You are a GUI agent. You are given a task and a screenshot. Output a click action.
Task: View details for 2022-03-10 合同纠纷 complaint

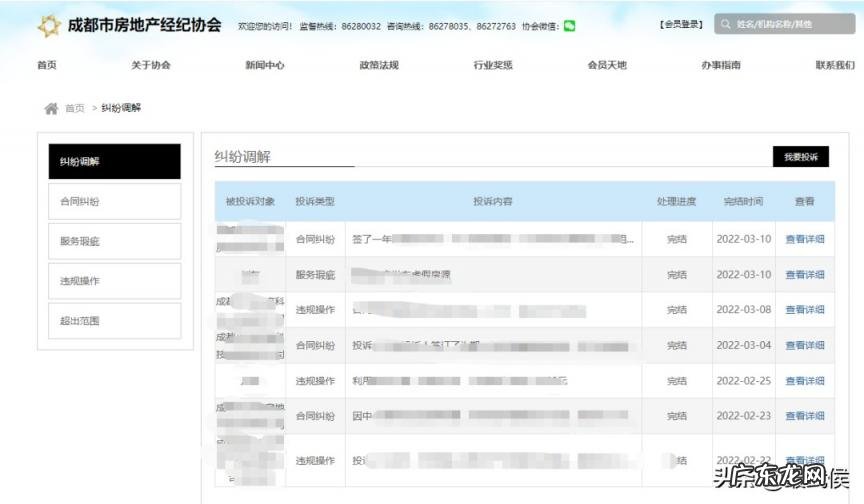coord(804,239)
